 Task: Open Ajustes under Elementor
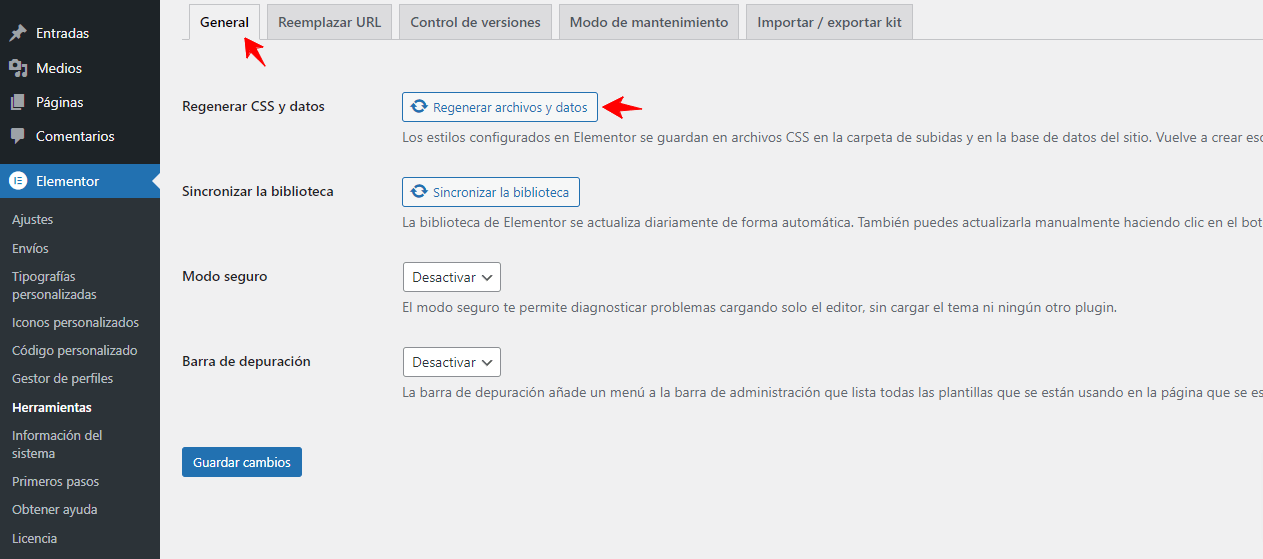(x=33, y=219)
